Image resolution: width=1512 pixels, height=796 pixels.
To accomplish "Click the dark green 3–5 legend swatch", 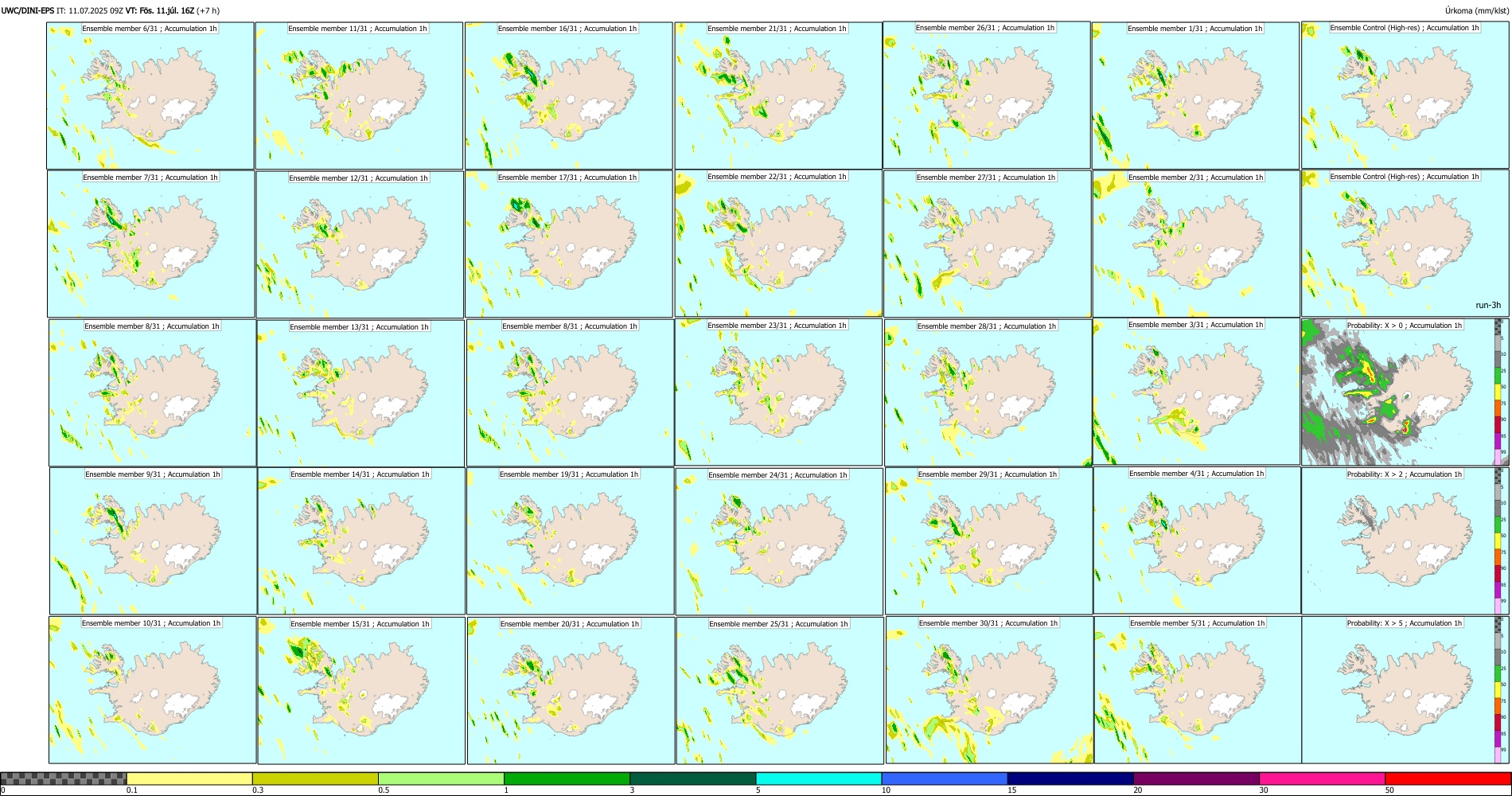I will click(692, 778).
